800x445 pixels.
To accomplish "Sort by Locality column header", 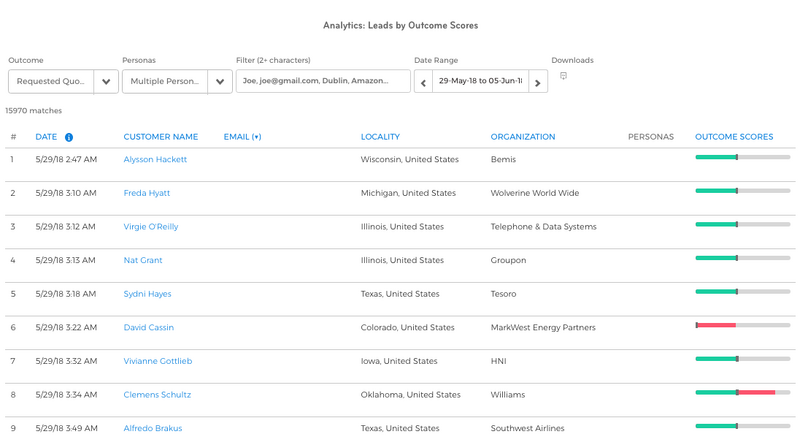I will pos(380,137).
